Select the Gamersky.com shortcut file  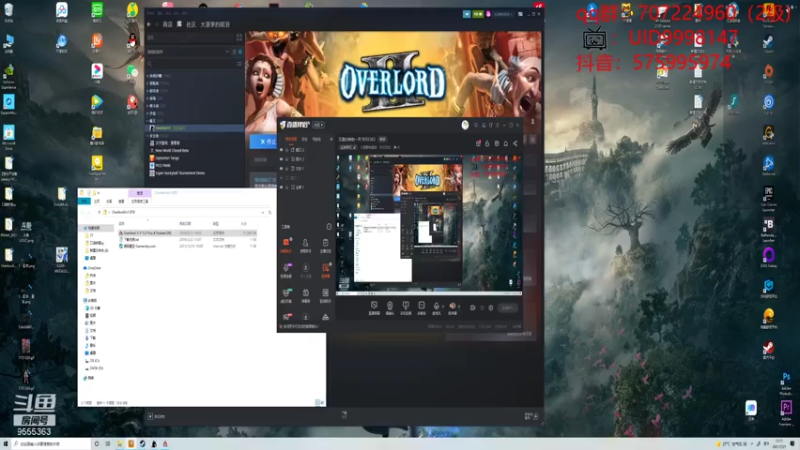139,246
